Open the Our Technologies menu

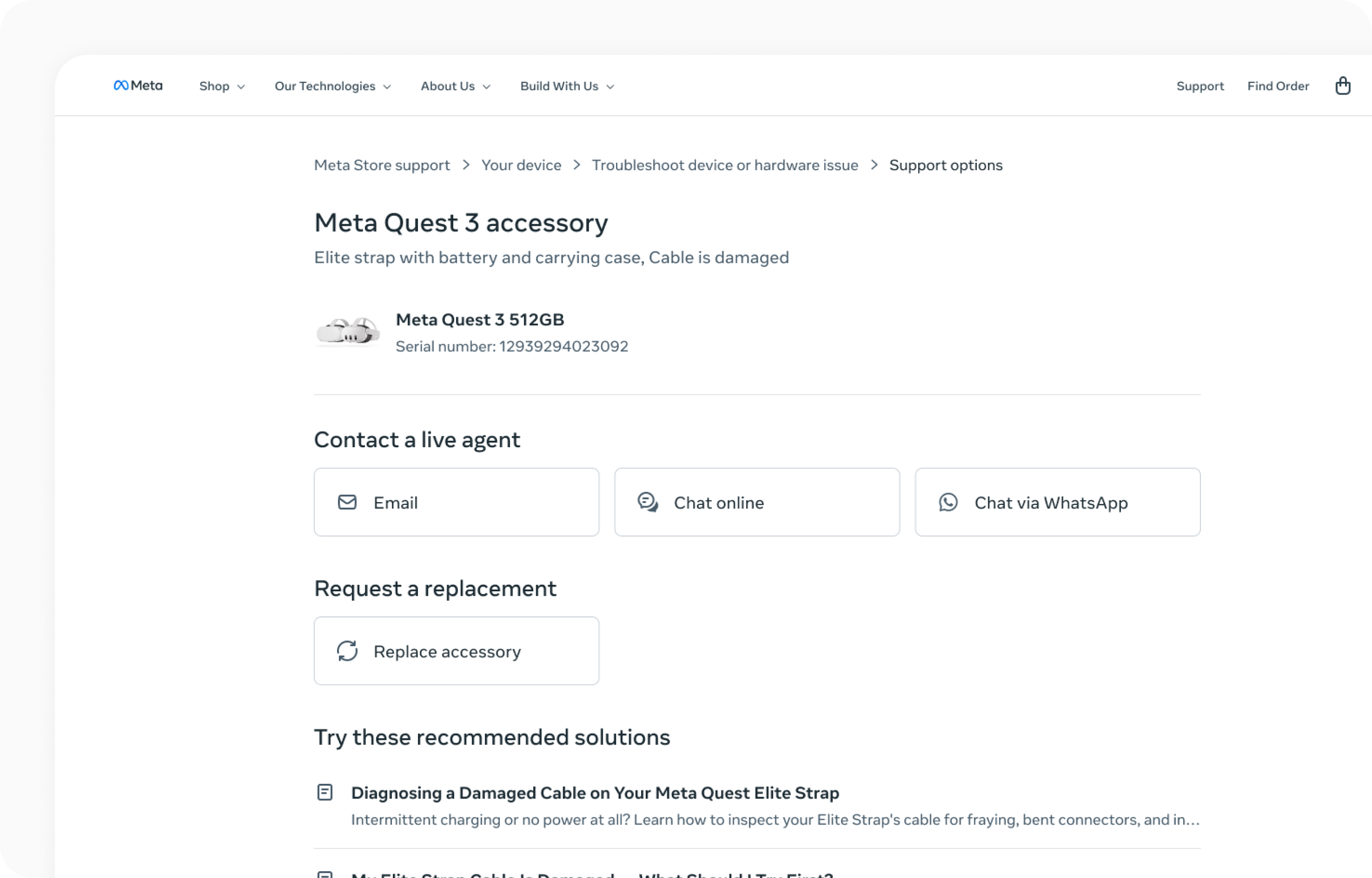click(332, 86)
